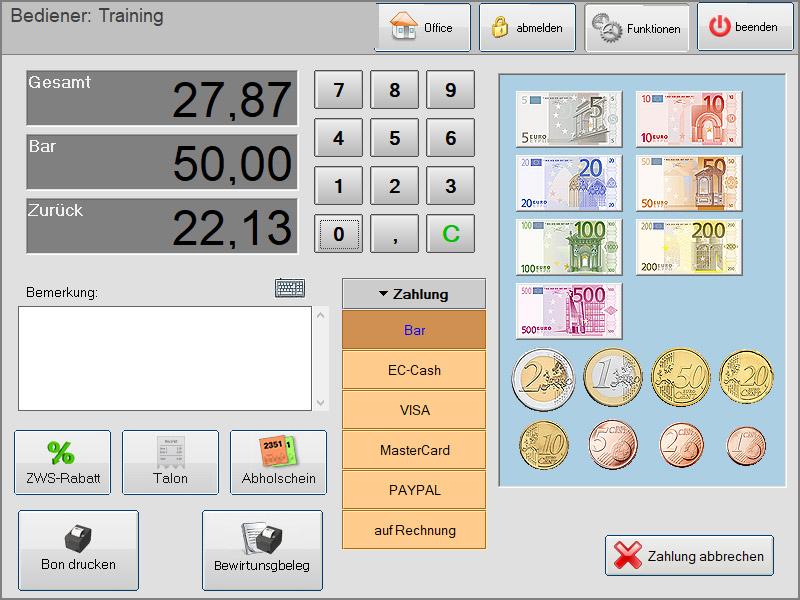Open the on-screen keyboard icon
Screen dimensions: 800x600
click(x=290, y=289)
